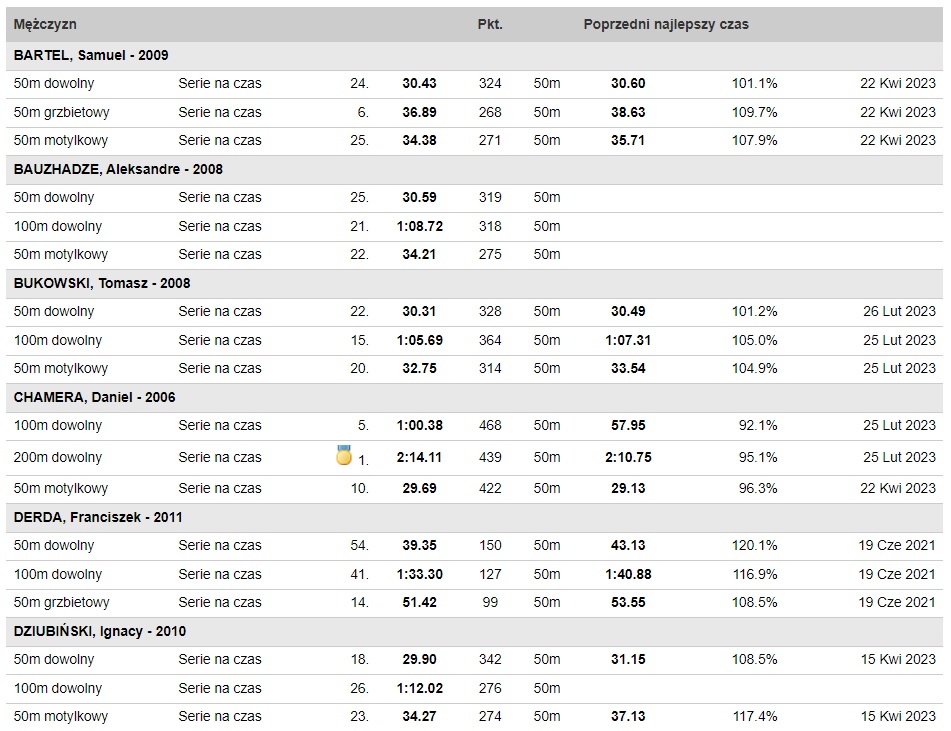The image size is (951, 731).
Task: Select Samuel Bartel's 50m grzbietowy event
Action: coord(61,112)
